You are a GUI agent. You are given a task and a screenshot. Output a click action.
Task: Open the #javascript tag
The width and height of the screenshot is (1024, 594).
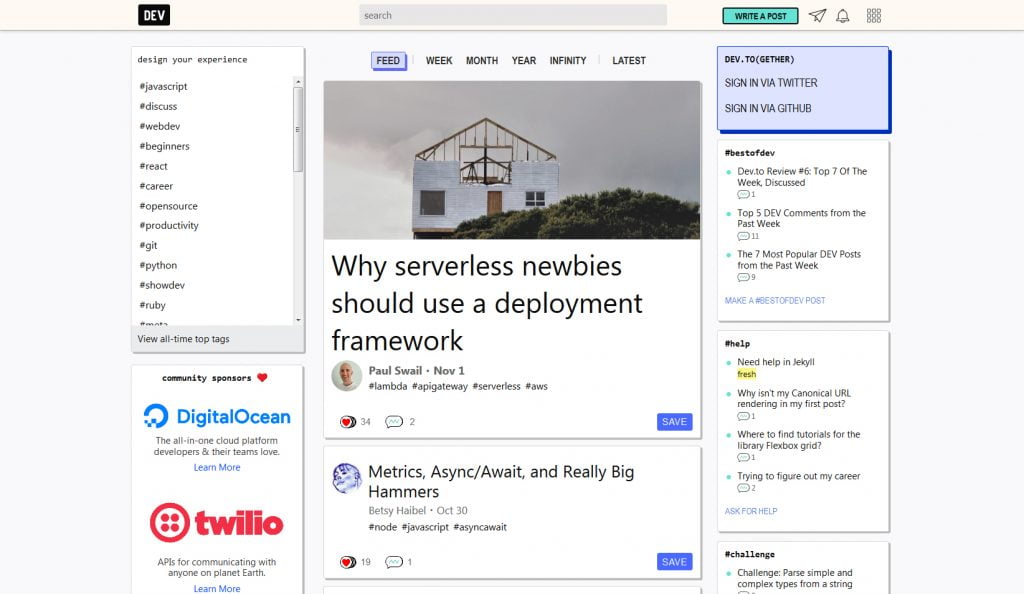coord(164,87)
